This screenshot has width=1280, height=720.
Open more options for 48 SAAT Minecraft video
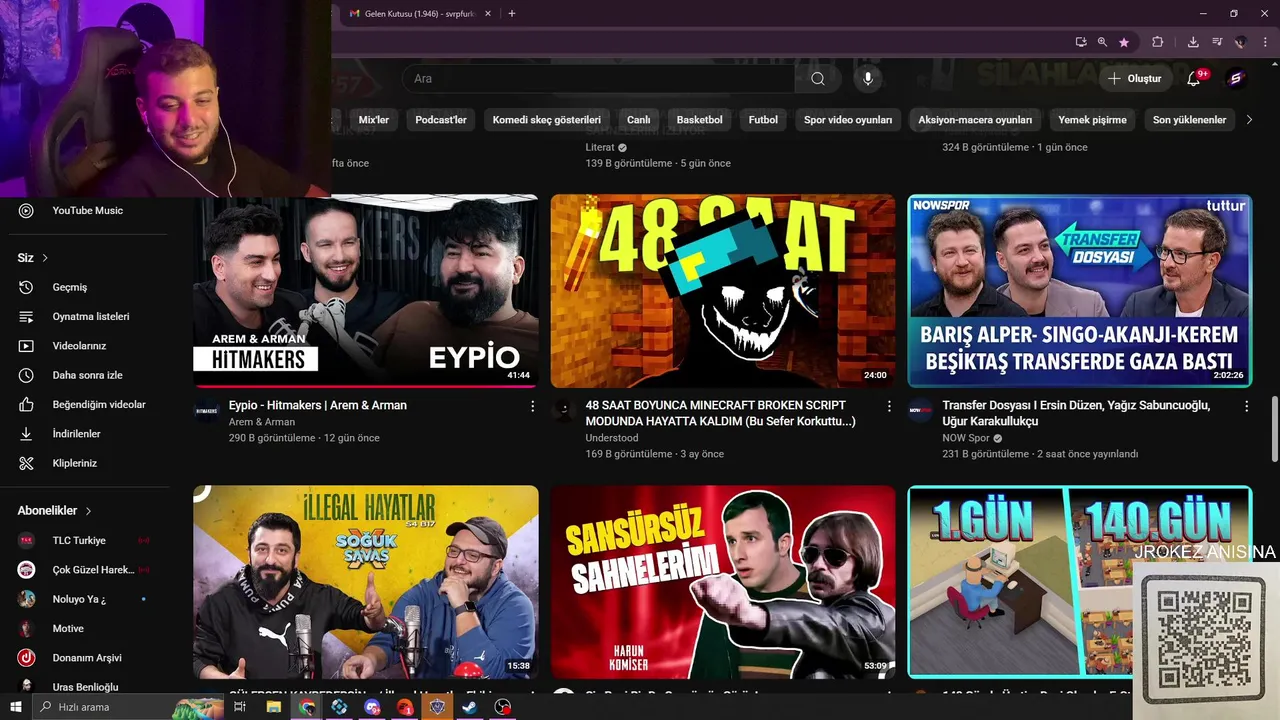pos(889,406)
